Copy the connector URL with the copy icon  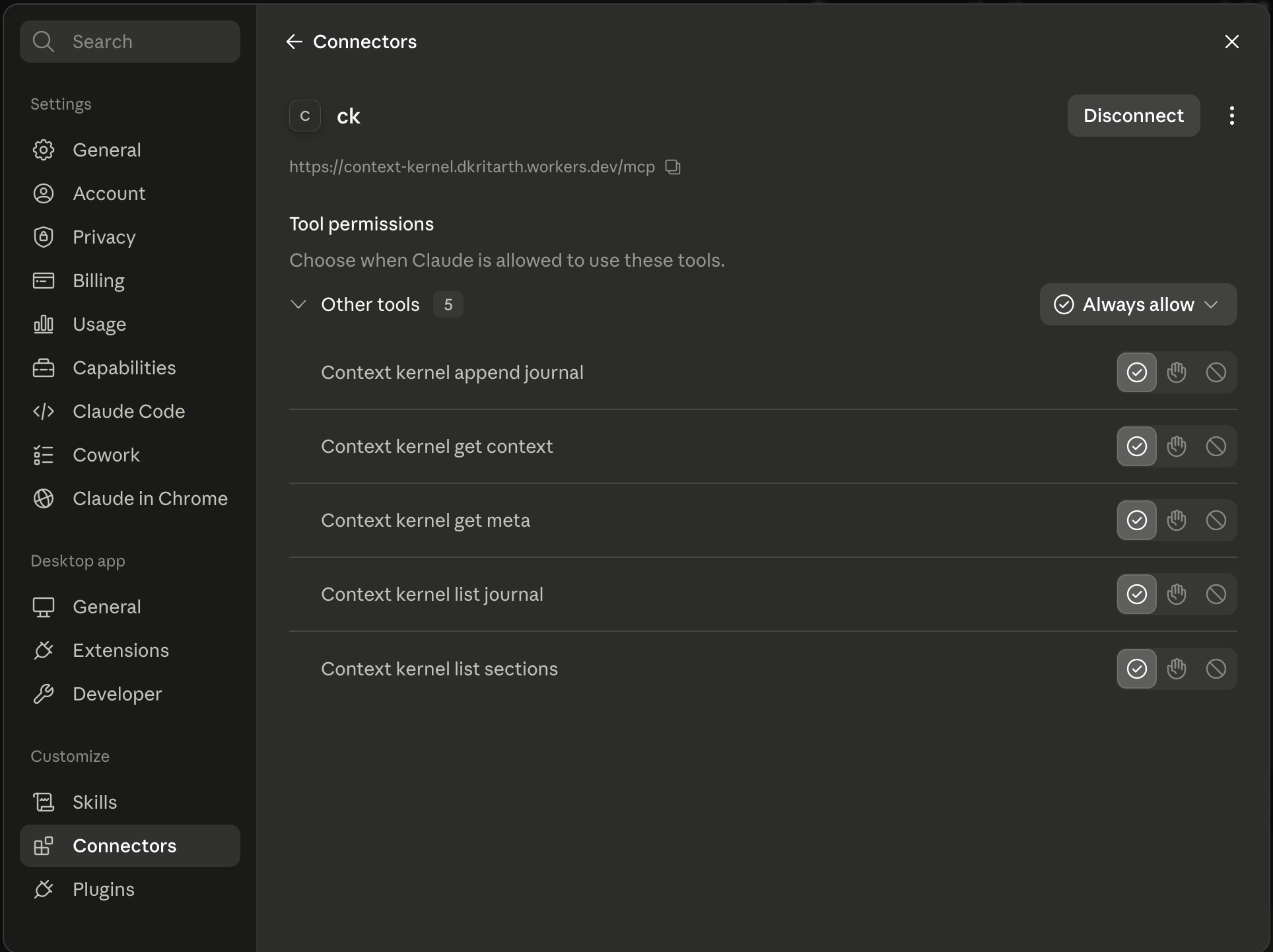tap(673, 167)
